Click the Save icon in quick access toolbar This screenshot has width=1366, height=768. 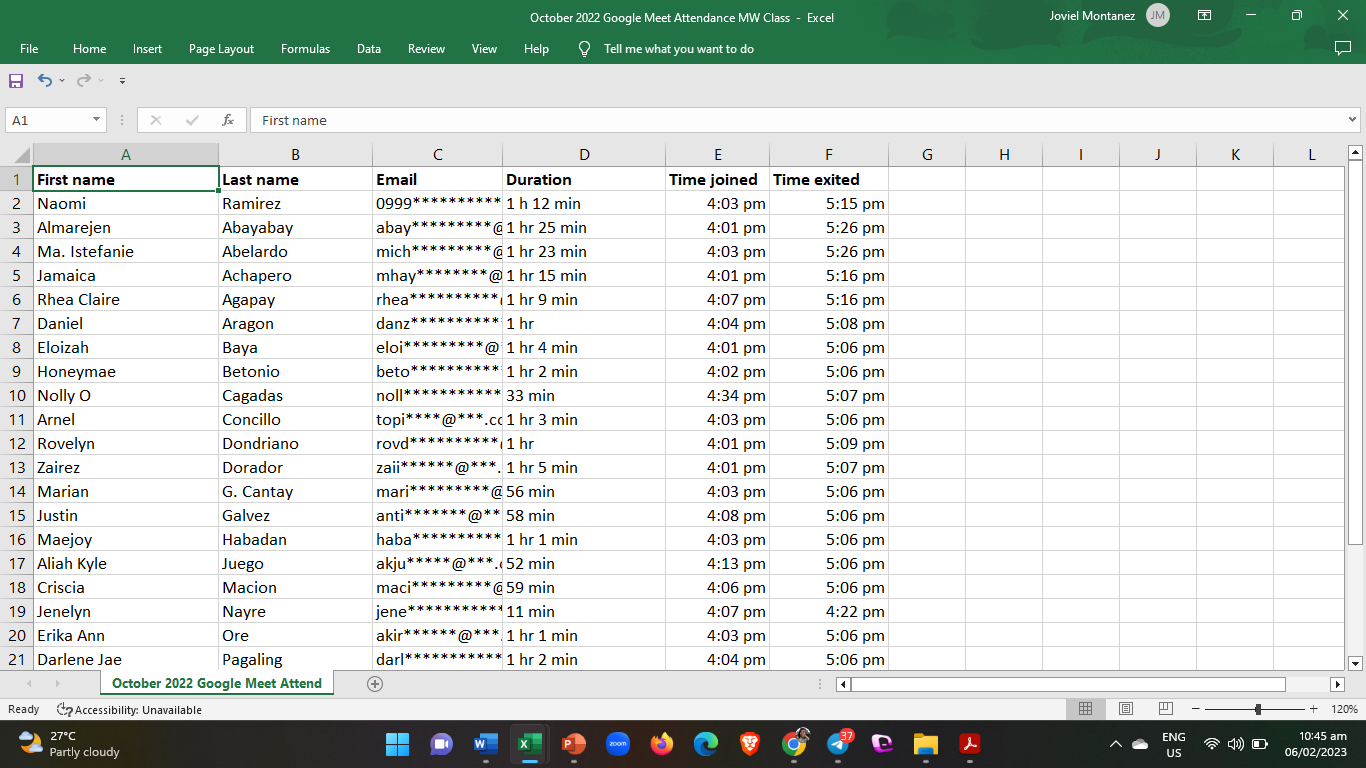click(x=16, y=81)
